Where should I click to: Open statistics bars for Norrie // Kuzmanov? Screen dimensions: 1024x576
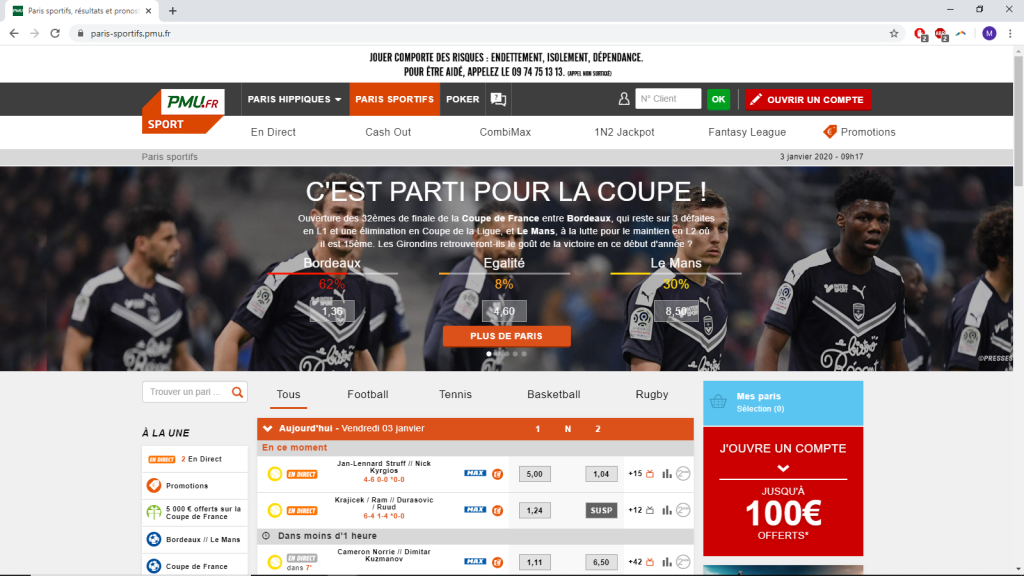point(667,562)
